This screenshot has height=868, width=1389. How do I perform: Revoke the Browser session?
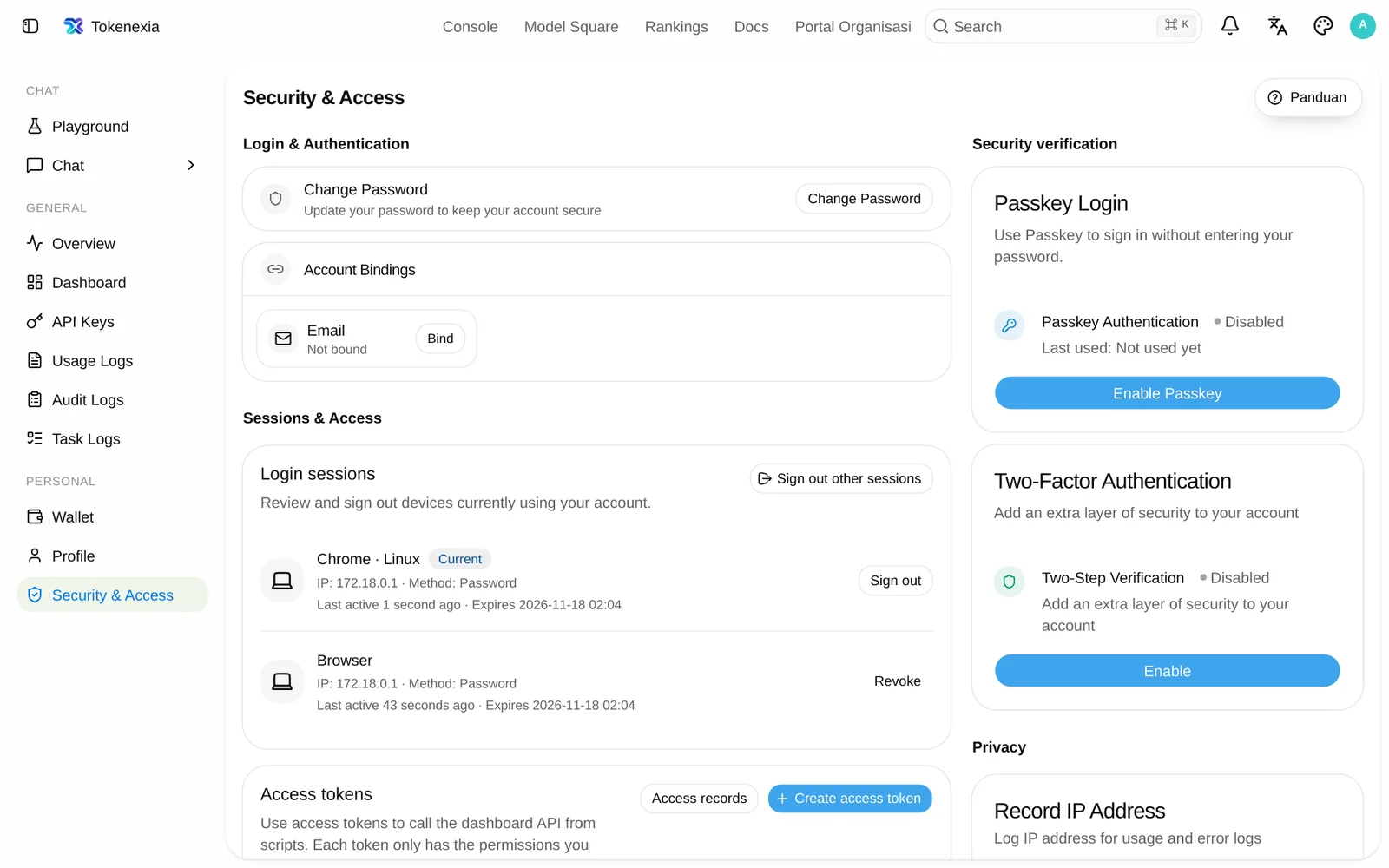[x=898, y=681]
